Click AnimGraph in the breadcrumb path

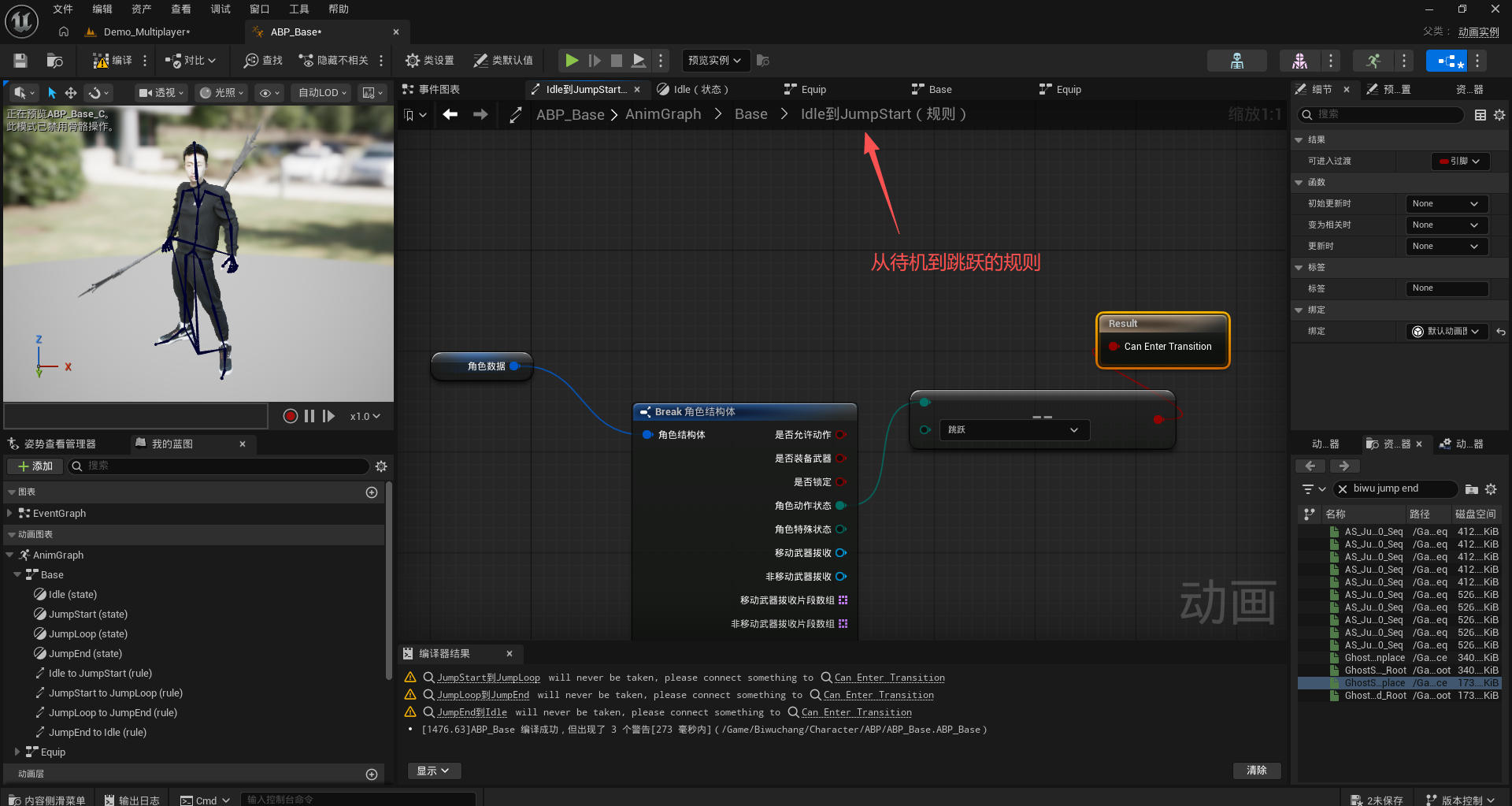(663, 115)
